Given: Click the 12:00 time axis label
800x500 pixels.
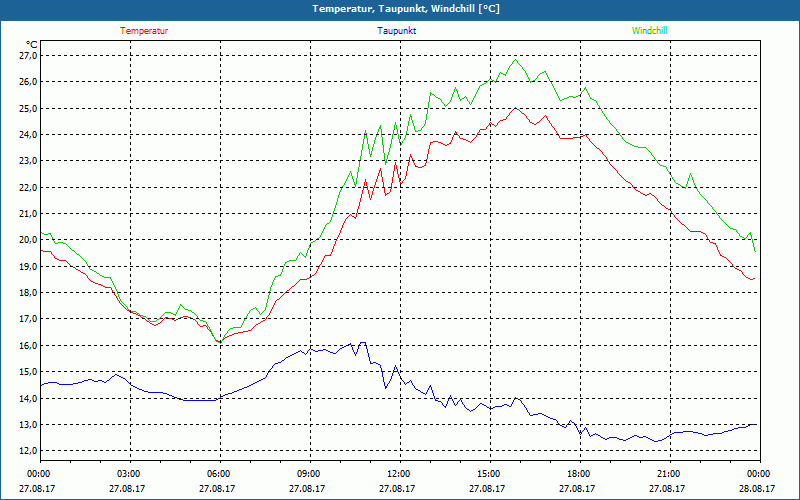Looking at the screenshot, I should pyautogui.click(x=397, y=474).
